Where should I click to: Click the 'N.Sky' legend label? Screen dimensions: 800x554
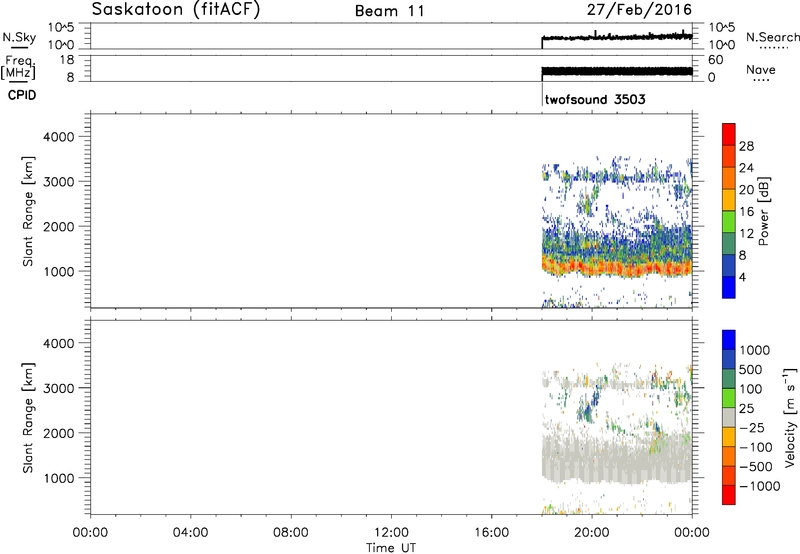tap(19, 37)
